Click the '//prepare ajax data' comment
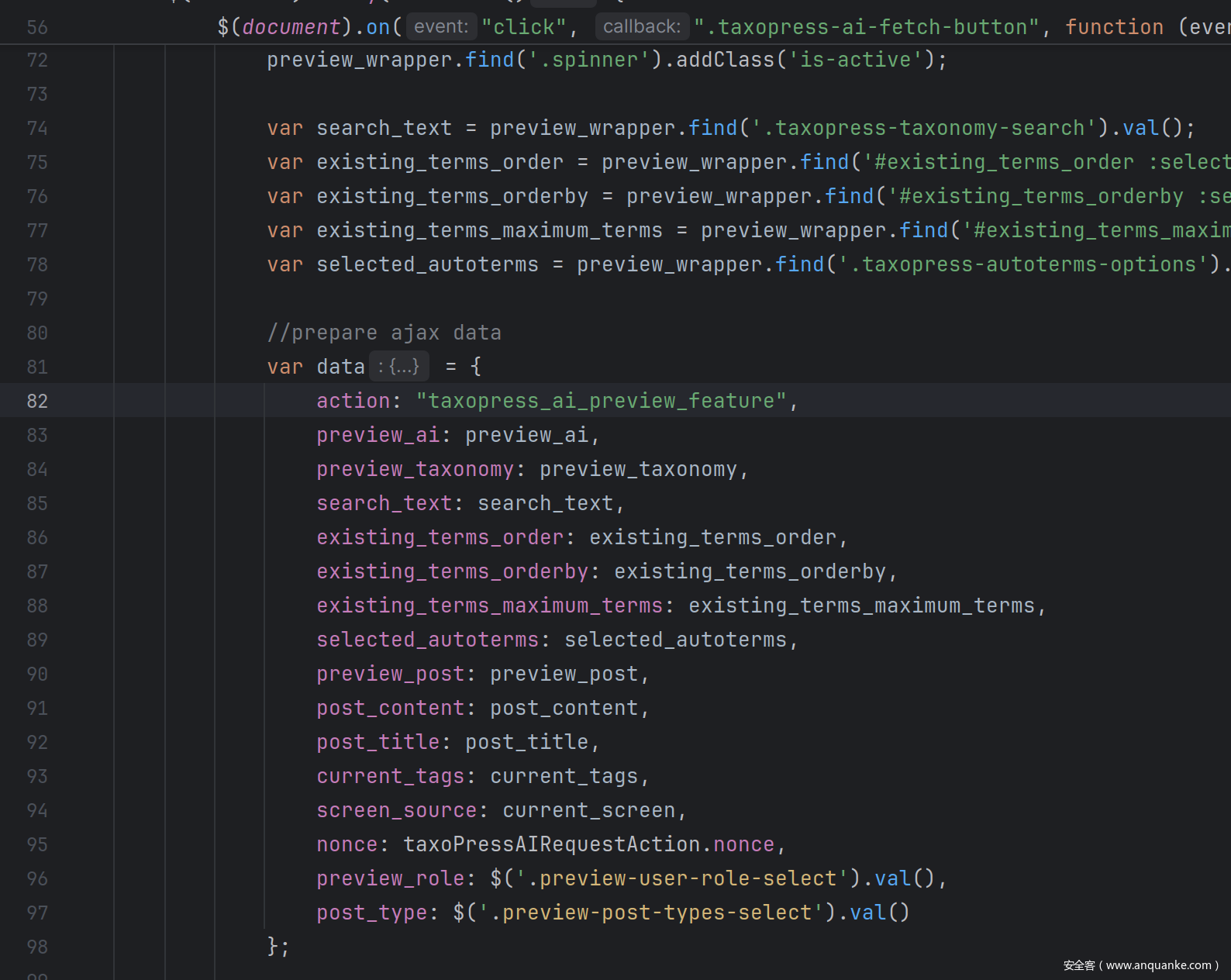 (x=384, y=333)
